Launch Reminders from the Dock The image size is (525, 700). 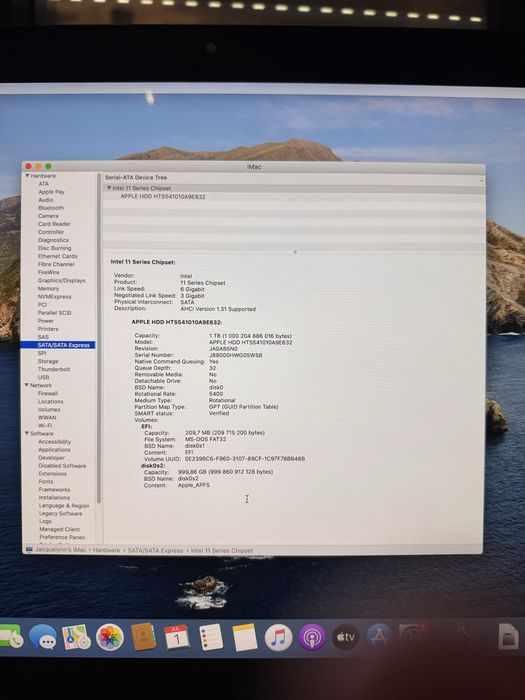211,637
